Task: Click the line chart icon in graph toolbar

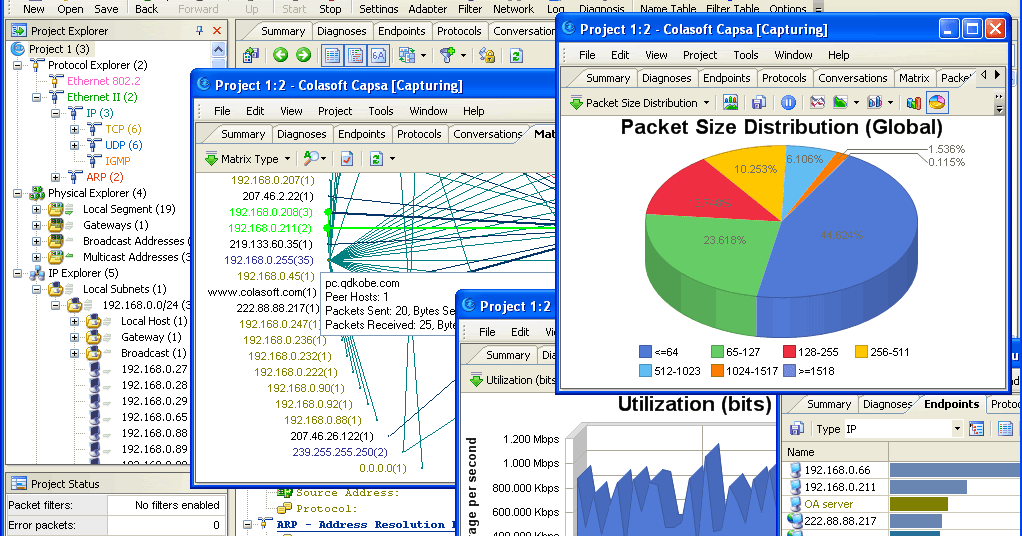Action: click(x=817, y=102)
